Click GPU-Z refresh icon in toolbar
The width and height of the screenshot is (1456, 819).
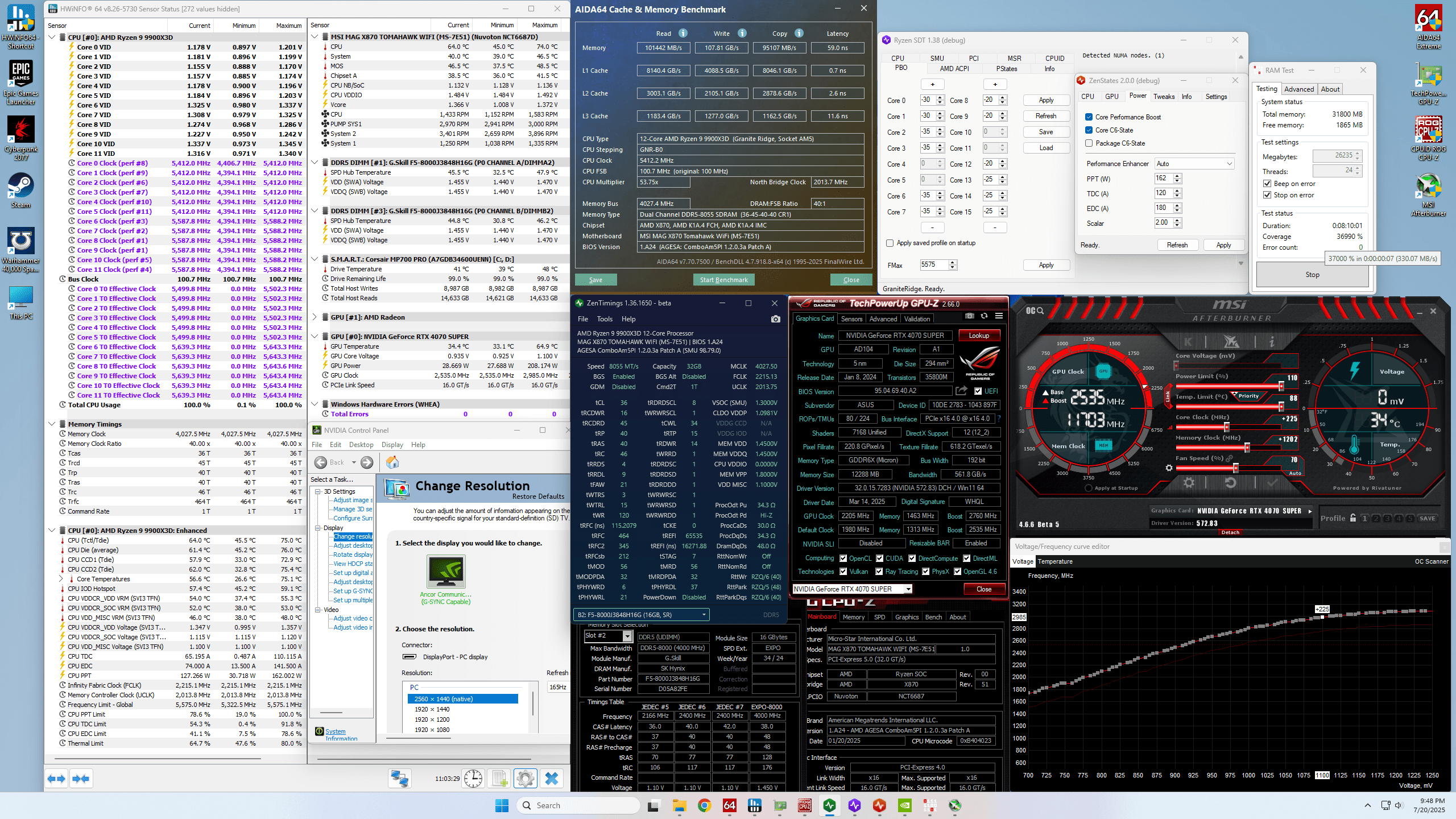point(985,316)
